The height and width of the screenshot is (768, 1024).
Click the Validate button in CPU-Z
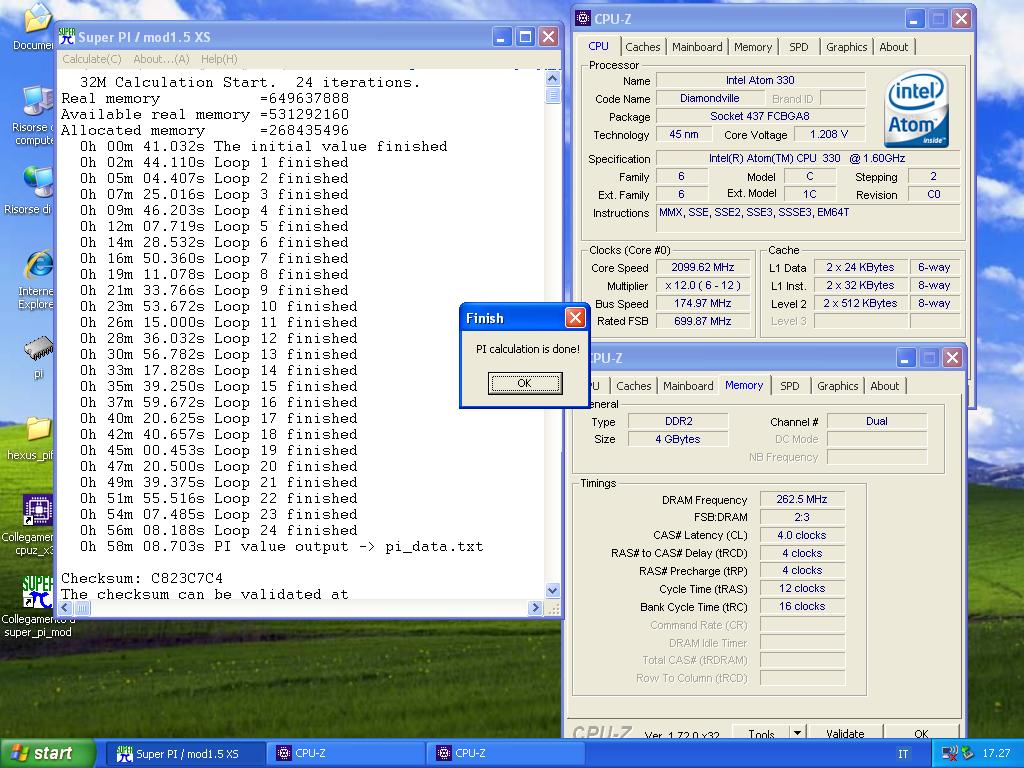[844, 733]
